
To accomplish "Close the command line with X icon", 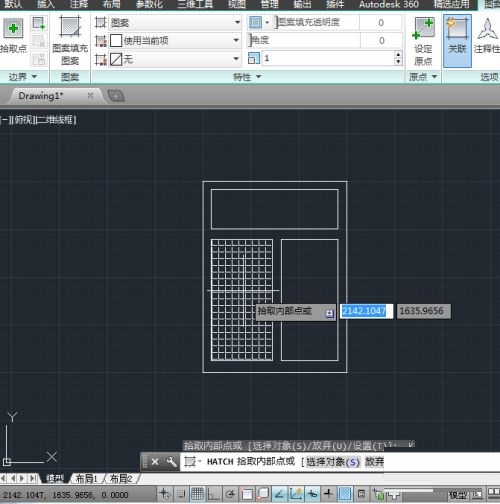I will pyautogui.click(x=155, y=462).
